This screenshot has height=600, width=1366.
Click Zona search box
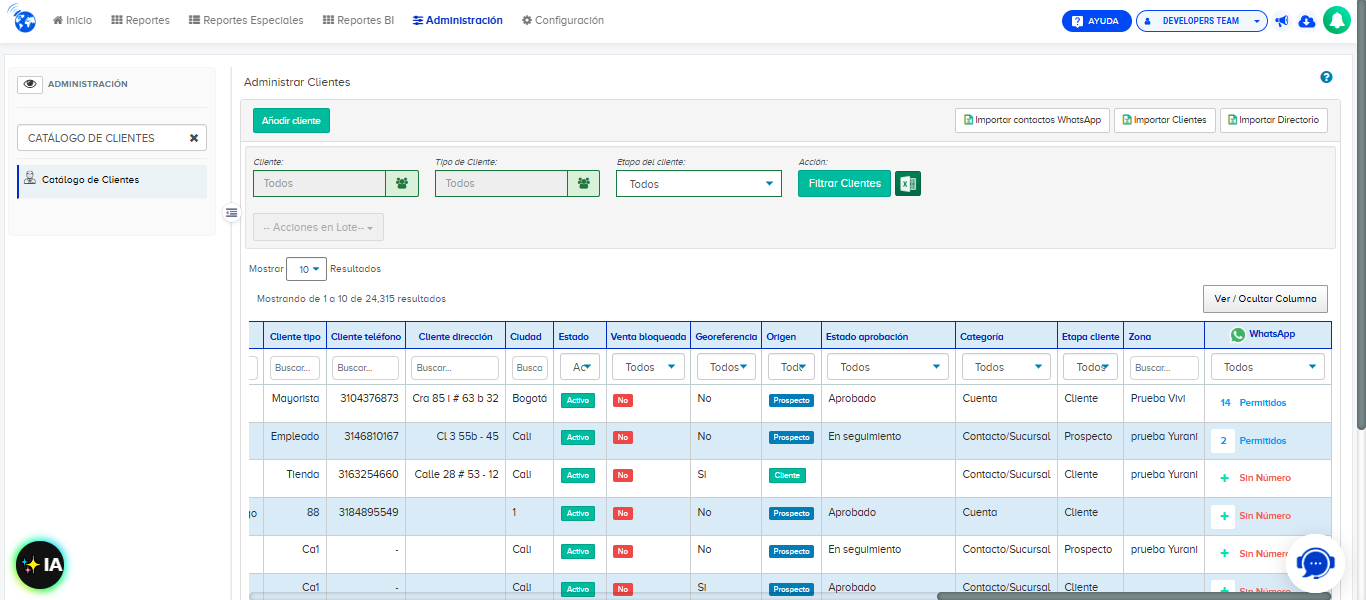click(1164, 367)
